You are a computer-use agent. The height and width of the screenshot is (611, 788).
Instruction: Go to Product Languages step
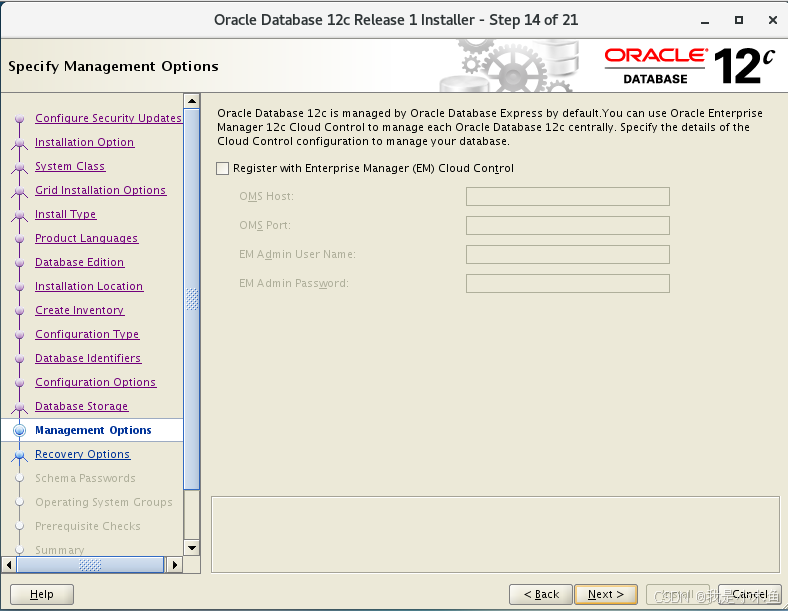[x=86, y=238]
